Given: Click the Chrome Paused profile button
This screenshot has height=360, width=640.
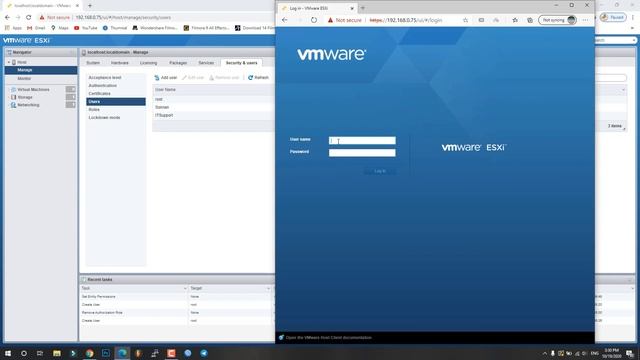Looking at the screenshot, I should [613, 18].
